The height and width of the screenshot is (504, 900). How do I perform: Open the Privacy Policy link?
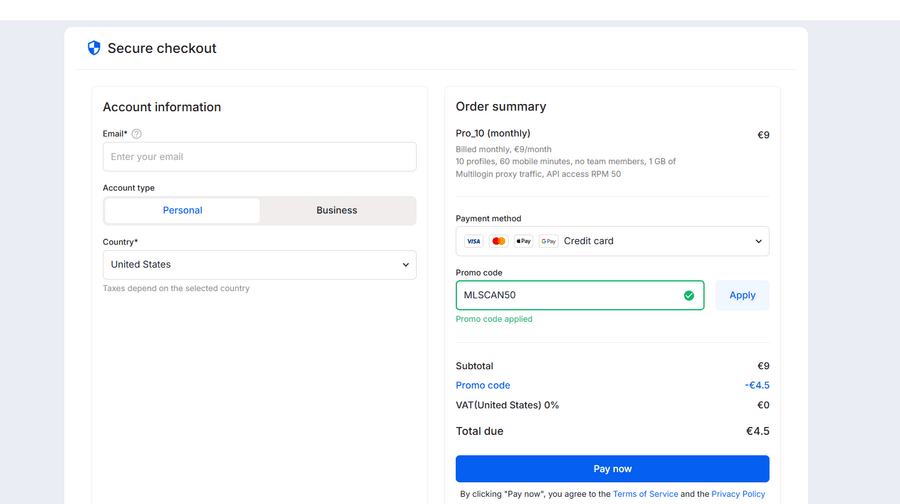coord(738,494)
